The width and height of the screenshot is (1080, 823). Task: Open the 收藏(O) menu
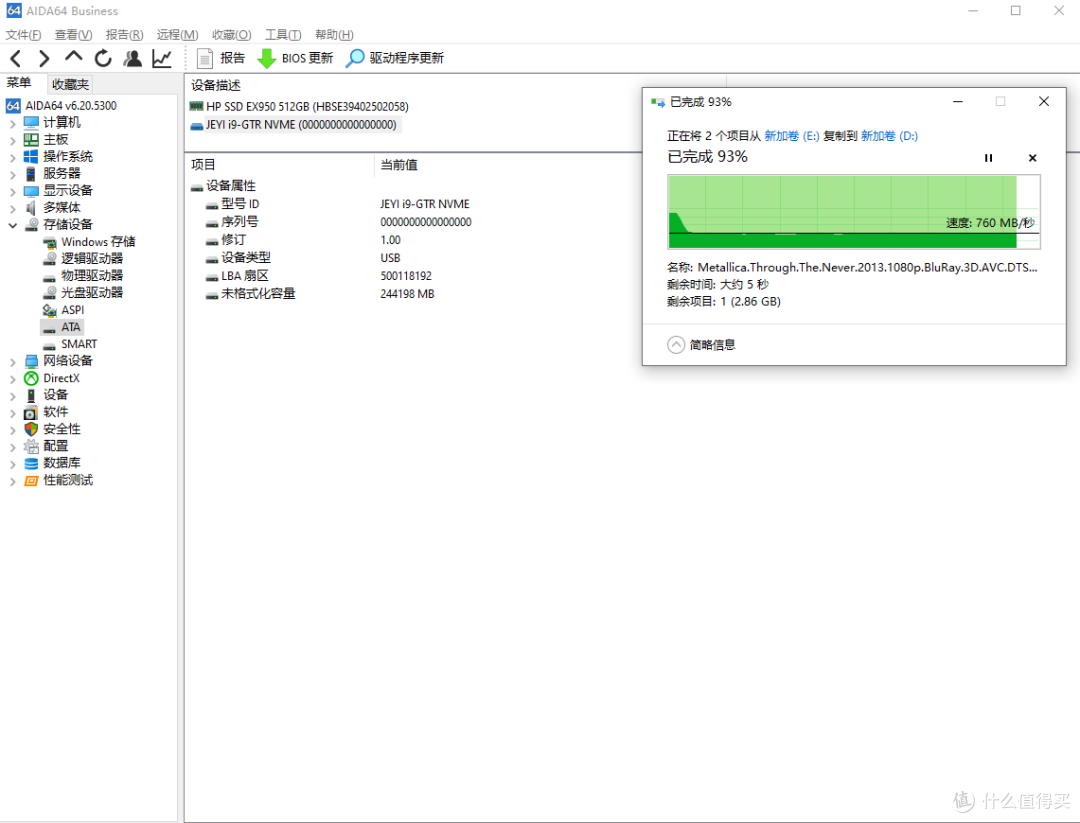(231, 34)
